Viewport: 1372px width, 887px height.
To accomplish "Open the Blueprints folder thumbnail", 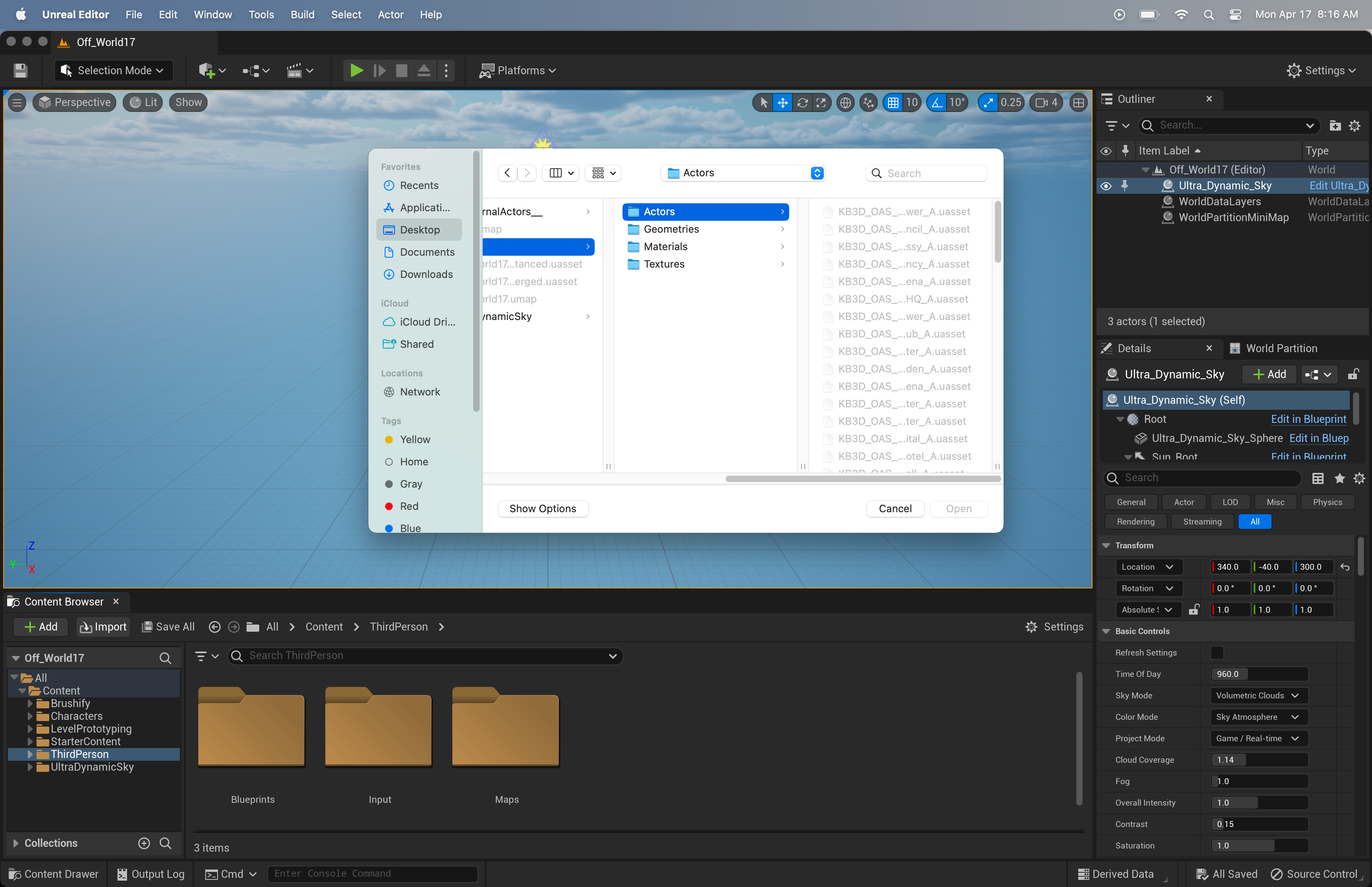I will pyautogui.click(x=251, y=728).
